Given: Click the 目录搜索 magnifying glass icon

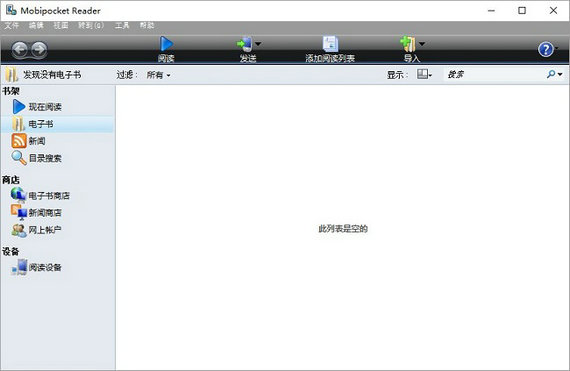Looking at the screenshot, I should tap(19, 158).
